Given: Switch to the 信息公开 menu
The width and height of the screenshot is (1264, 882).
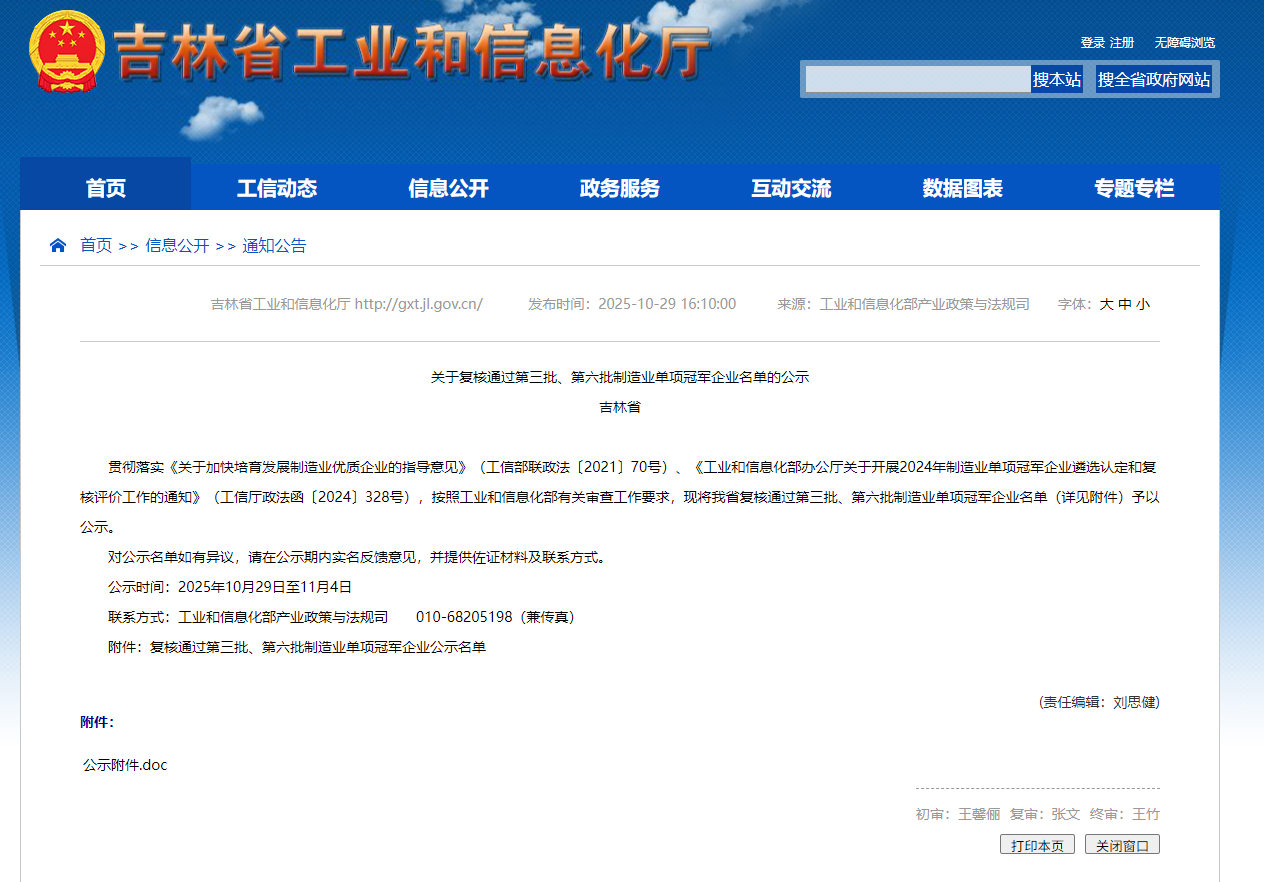Looking at the screenshot, I should 447,186.
